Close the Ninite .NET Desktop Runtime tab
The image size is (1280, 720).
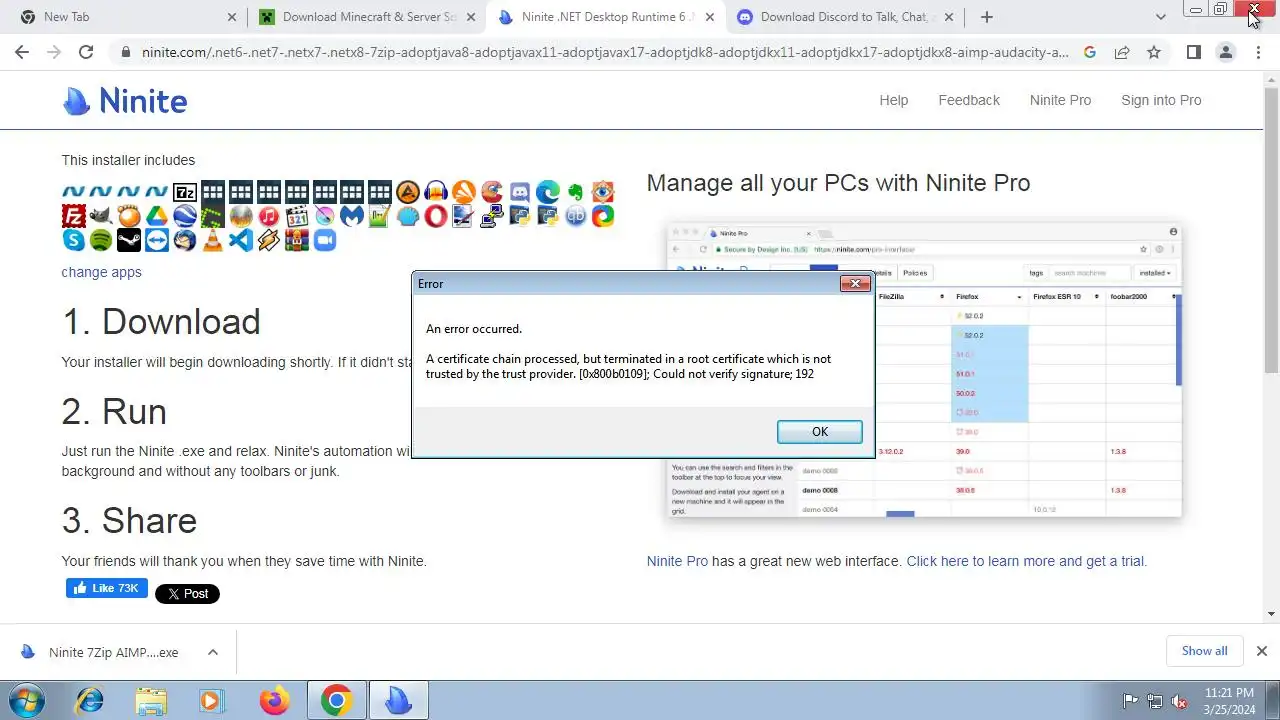[710, 17]
